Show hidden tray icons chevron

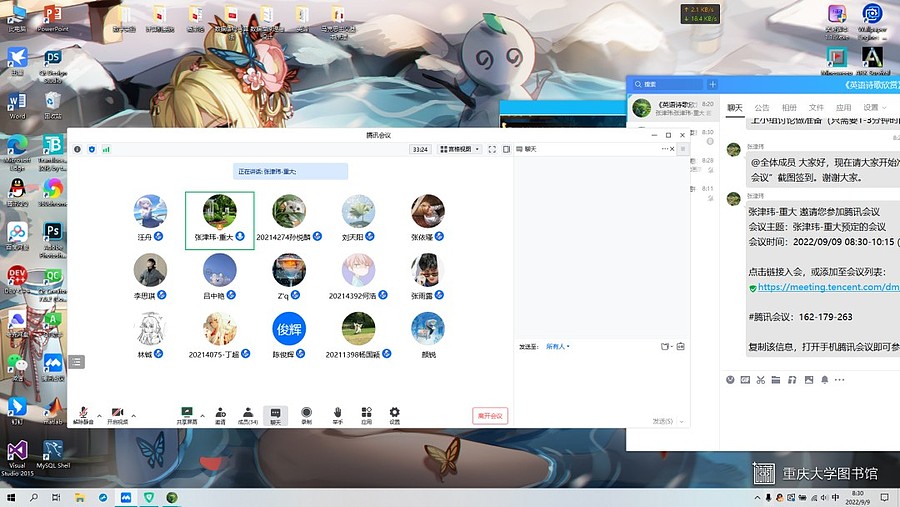tap(757, 497)
